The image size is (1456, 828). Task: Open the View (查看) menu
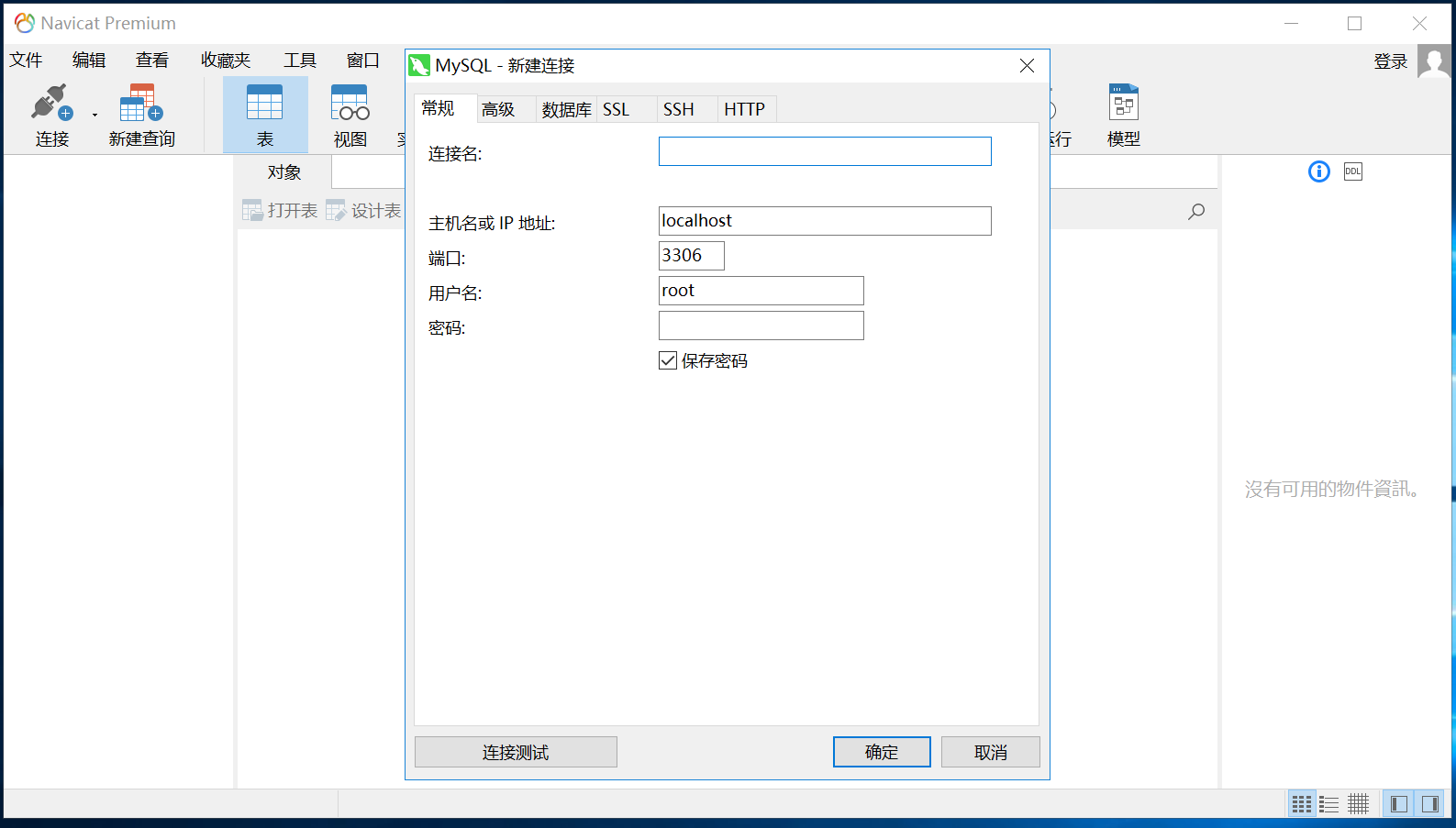152,61
